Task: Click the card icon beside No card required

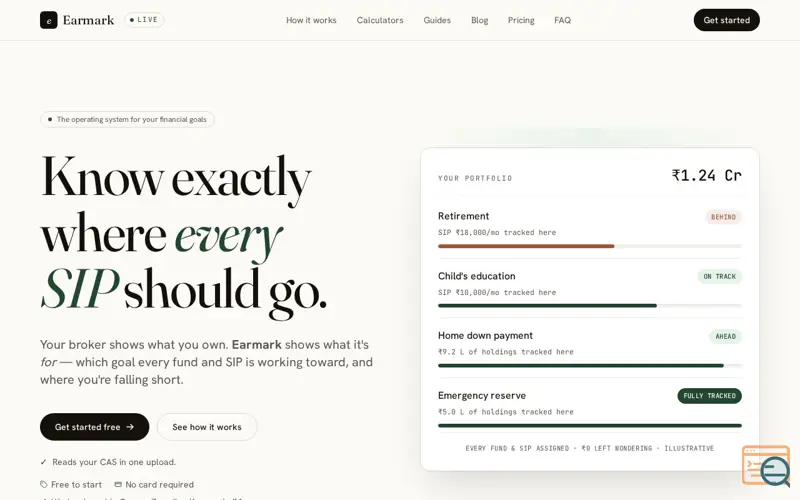Action: tap(118, 484)
